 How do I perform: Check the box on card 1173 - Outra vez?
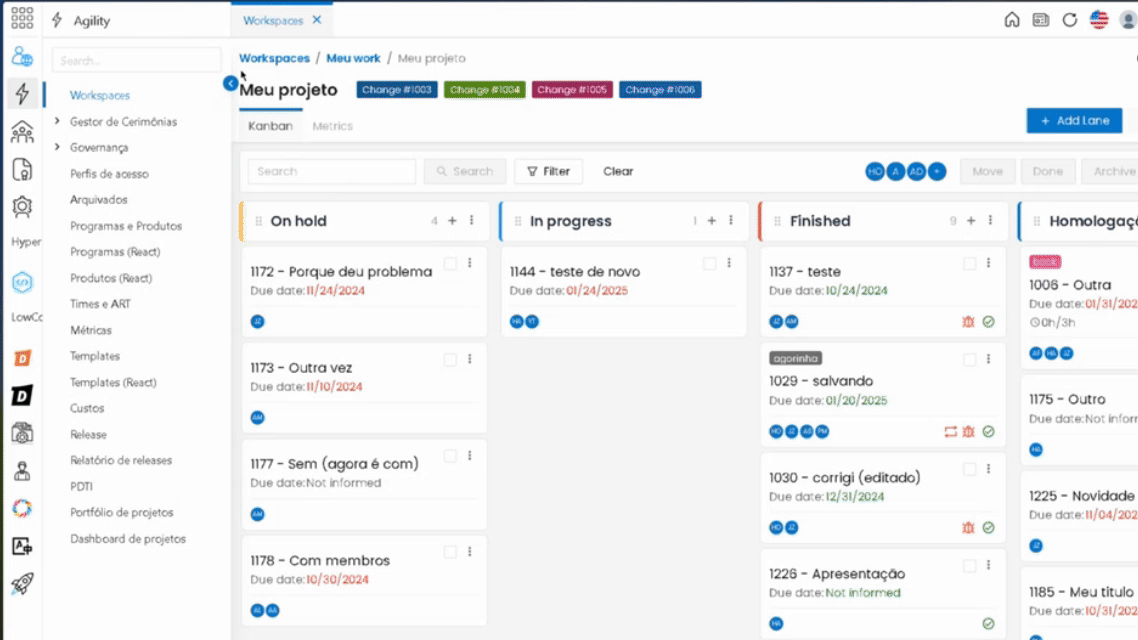450,360
